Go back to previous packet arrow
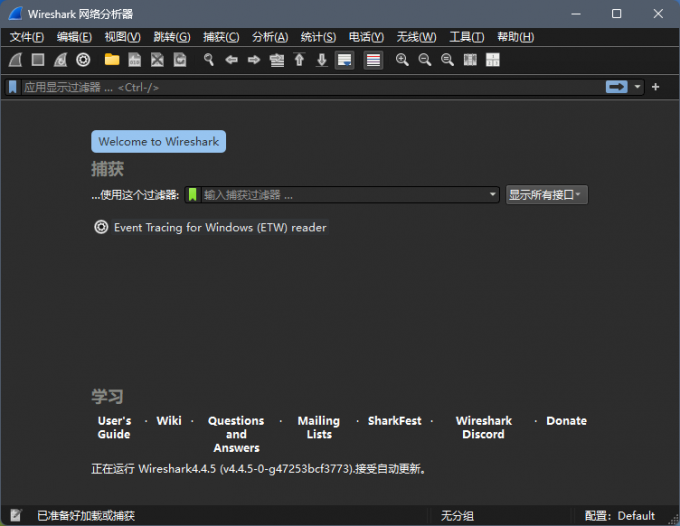The height and width of the screenshot is (526, 680). pyautogui.click(x=231, y=60)
